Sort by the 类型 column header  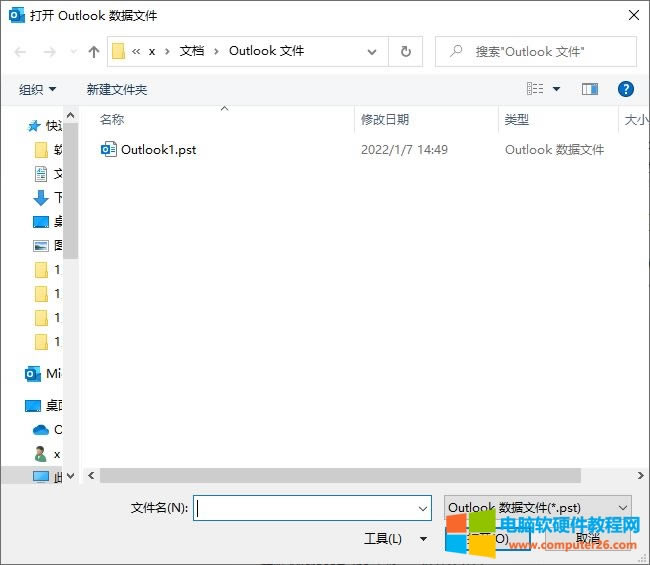517,120
